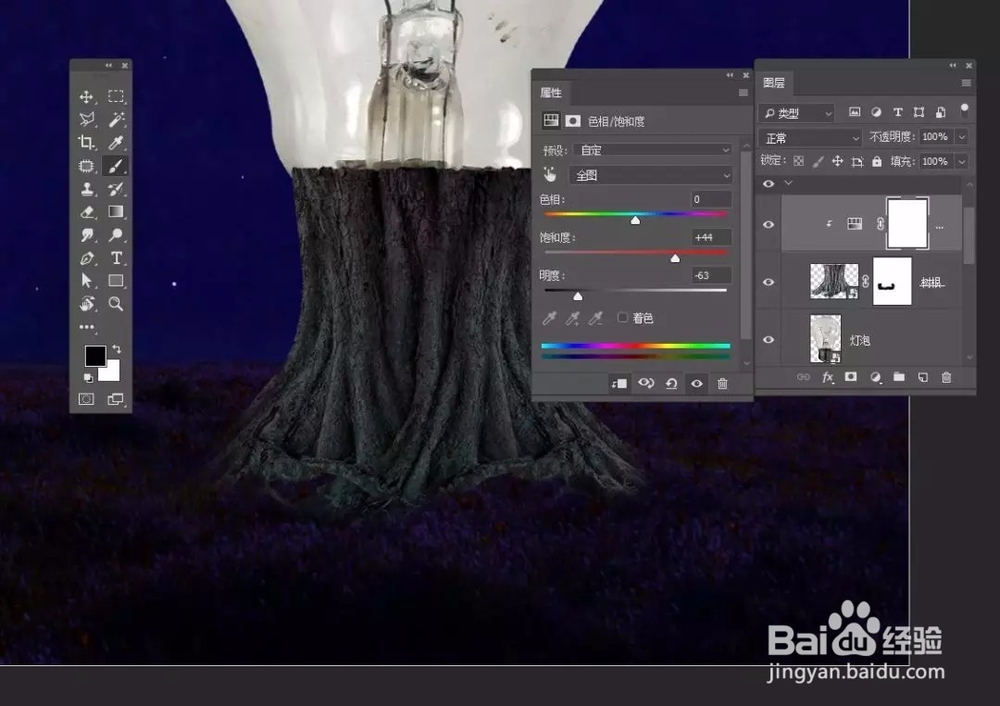Open the 不透明度 opacity dropdown arrow
This screenshot has height=706, width=1000.
click(962, 136)
